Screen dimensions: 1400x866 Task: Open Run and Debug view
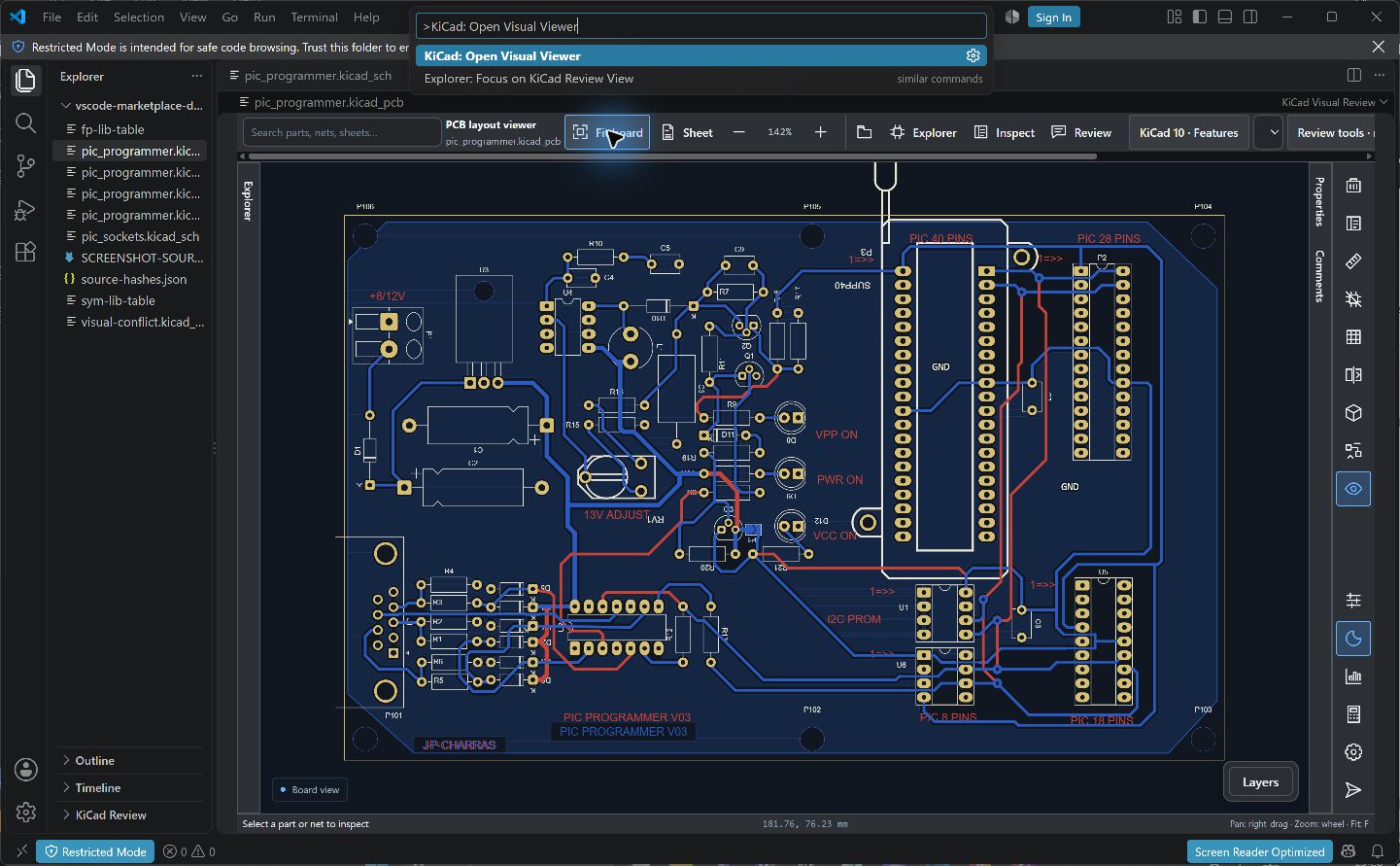(26, 209)
